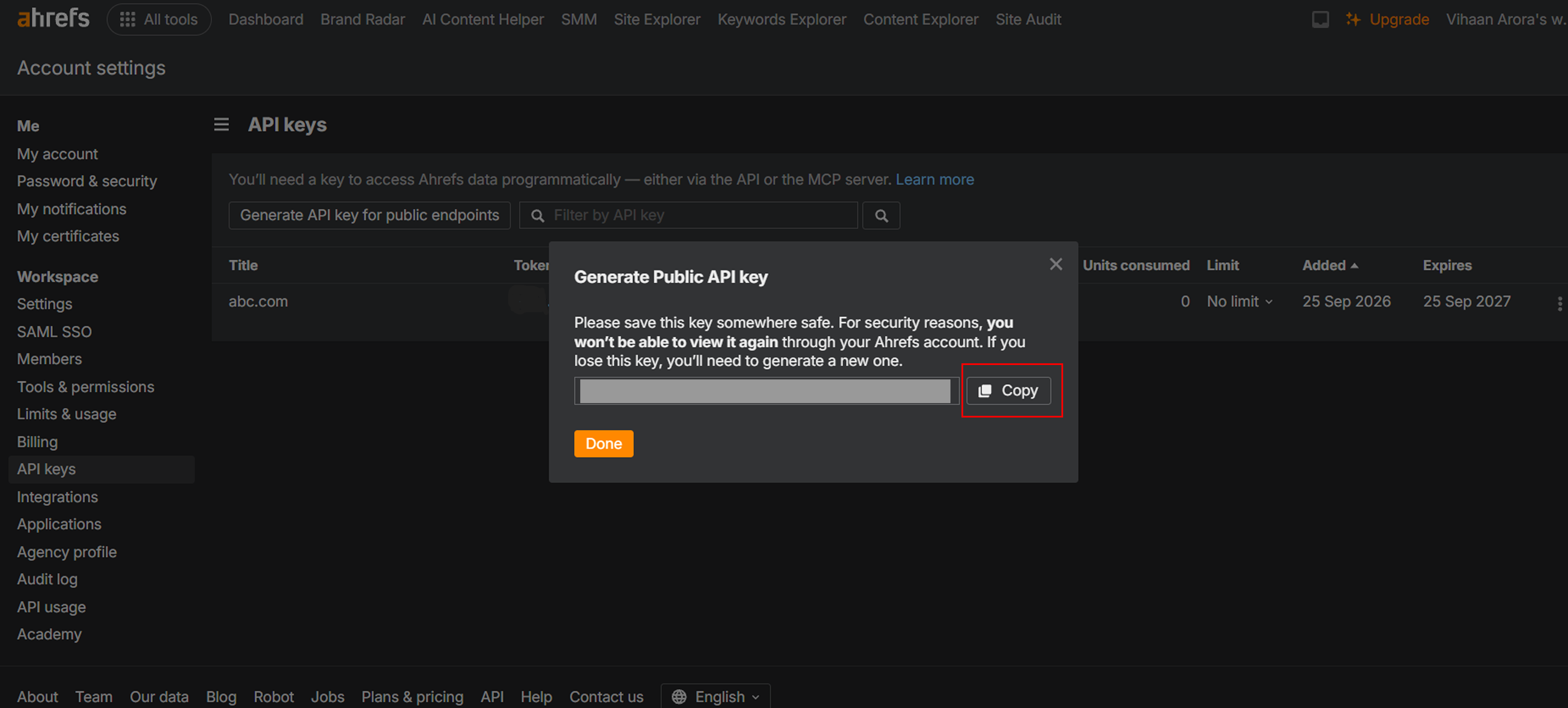
Task: Open the notifications monitor icon
Action: click(1320, 19)
